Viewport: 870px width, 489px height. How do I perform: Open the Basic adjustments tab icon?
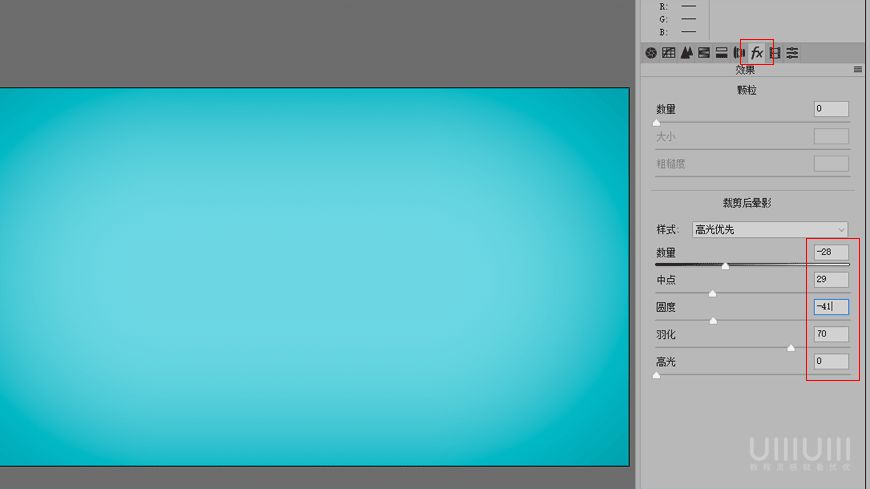(651, 53)
